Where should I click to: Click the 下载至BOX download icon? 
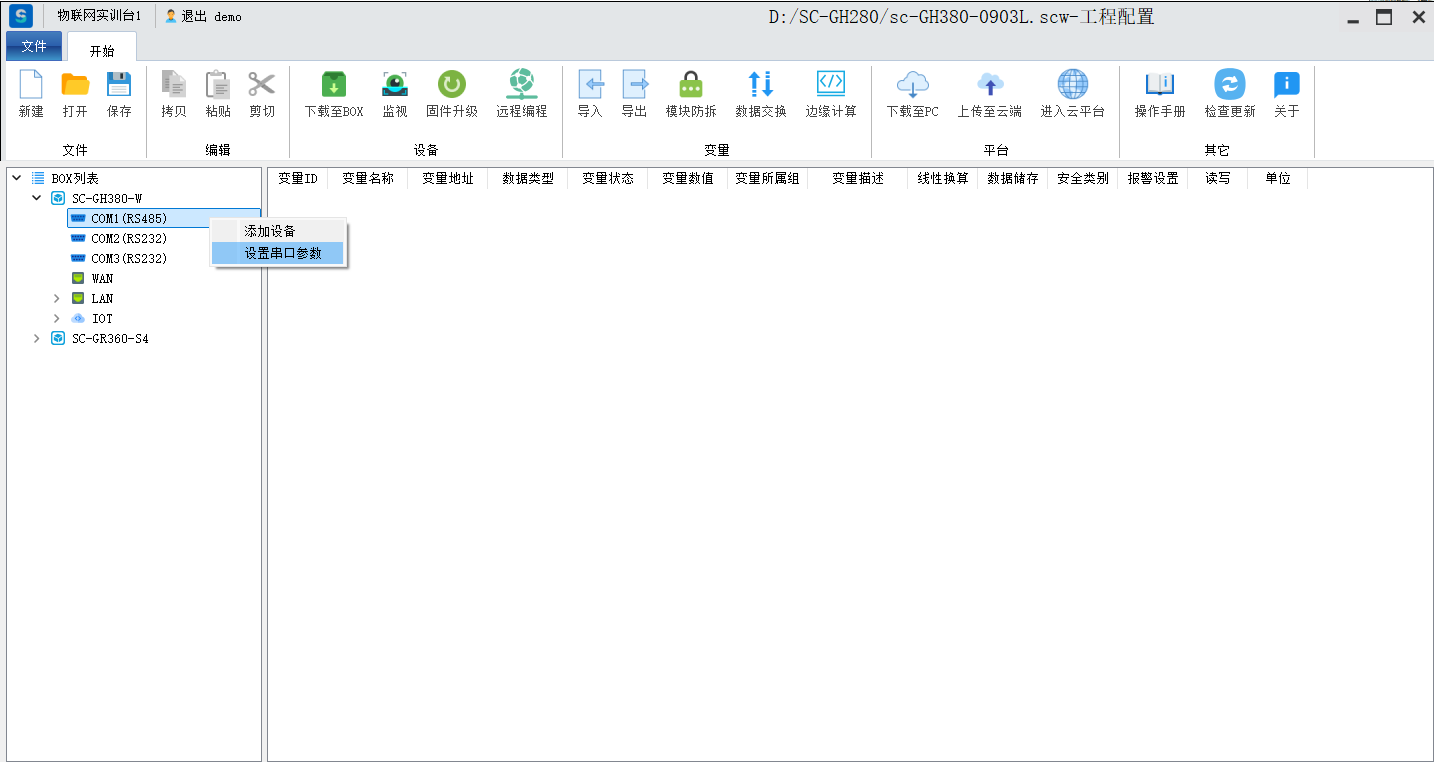pos(333,86)
